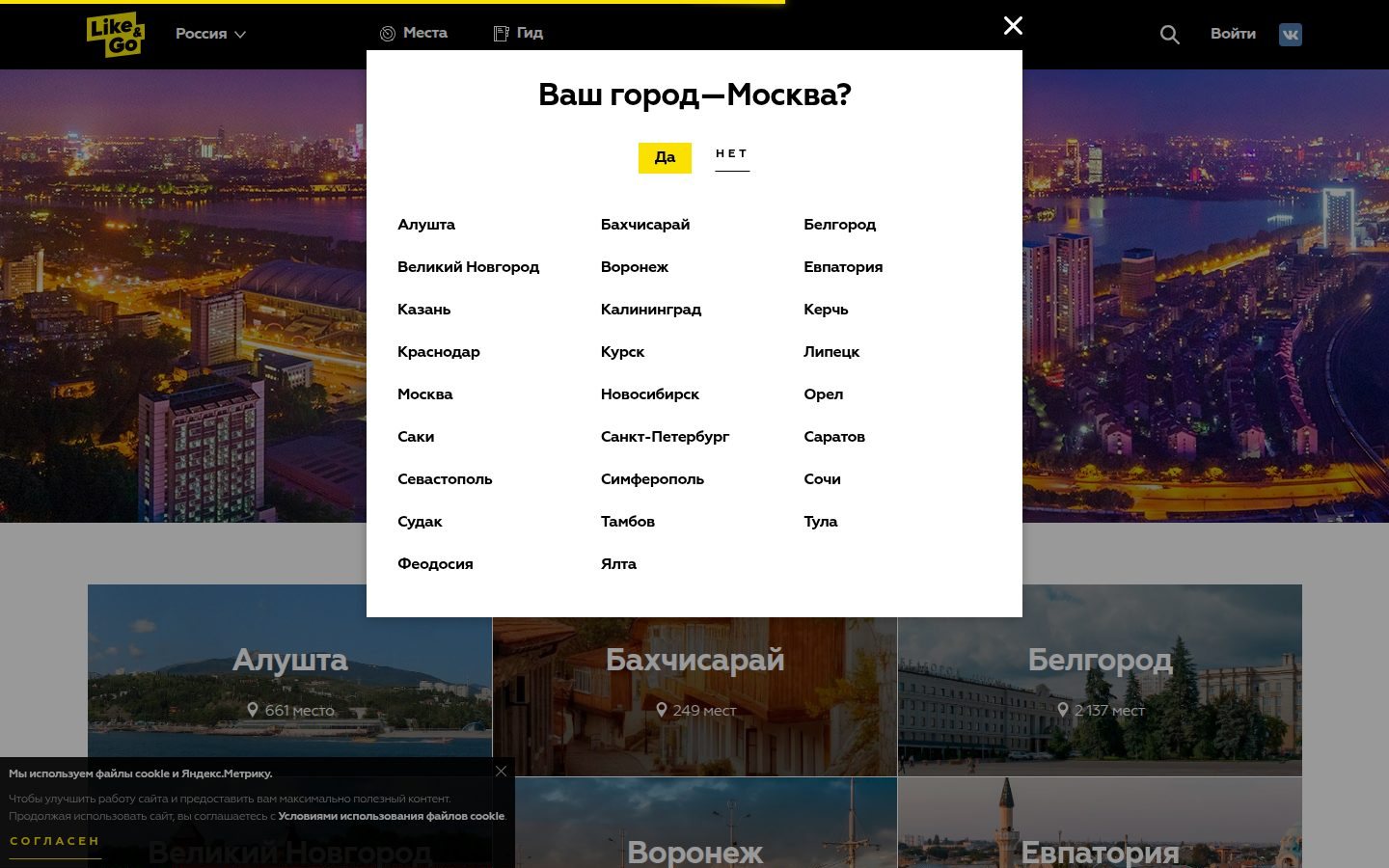Select Бахчисарай in the city list
This screenshot has width=1389, height=868.
[645, 225]
